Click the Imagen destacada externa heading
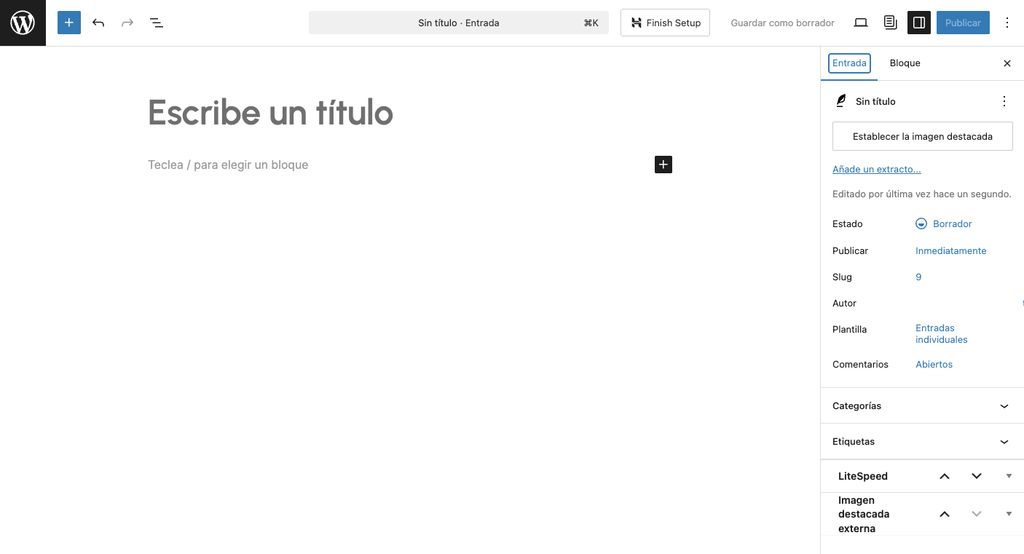Viewport: 1024px width, 554px height. coord(863,514)
